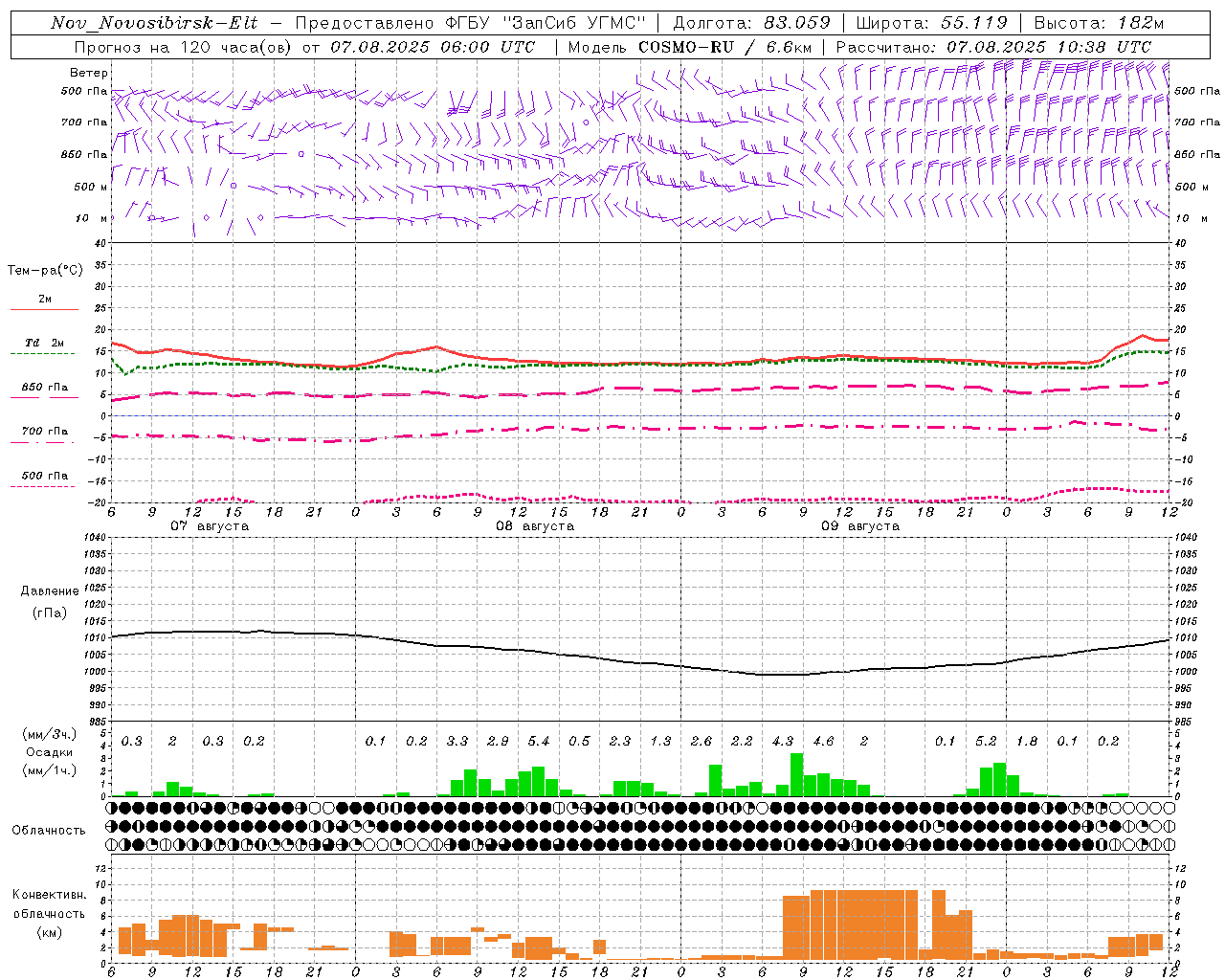Click the "Конвективн." convective cloud label

(49, 895)
